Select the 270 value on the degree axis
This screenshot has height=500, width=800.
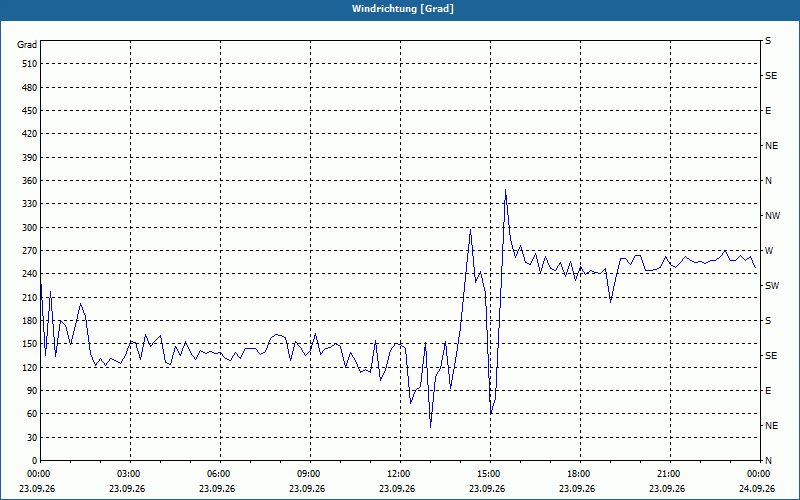point(30,251)
